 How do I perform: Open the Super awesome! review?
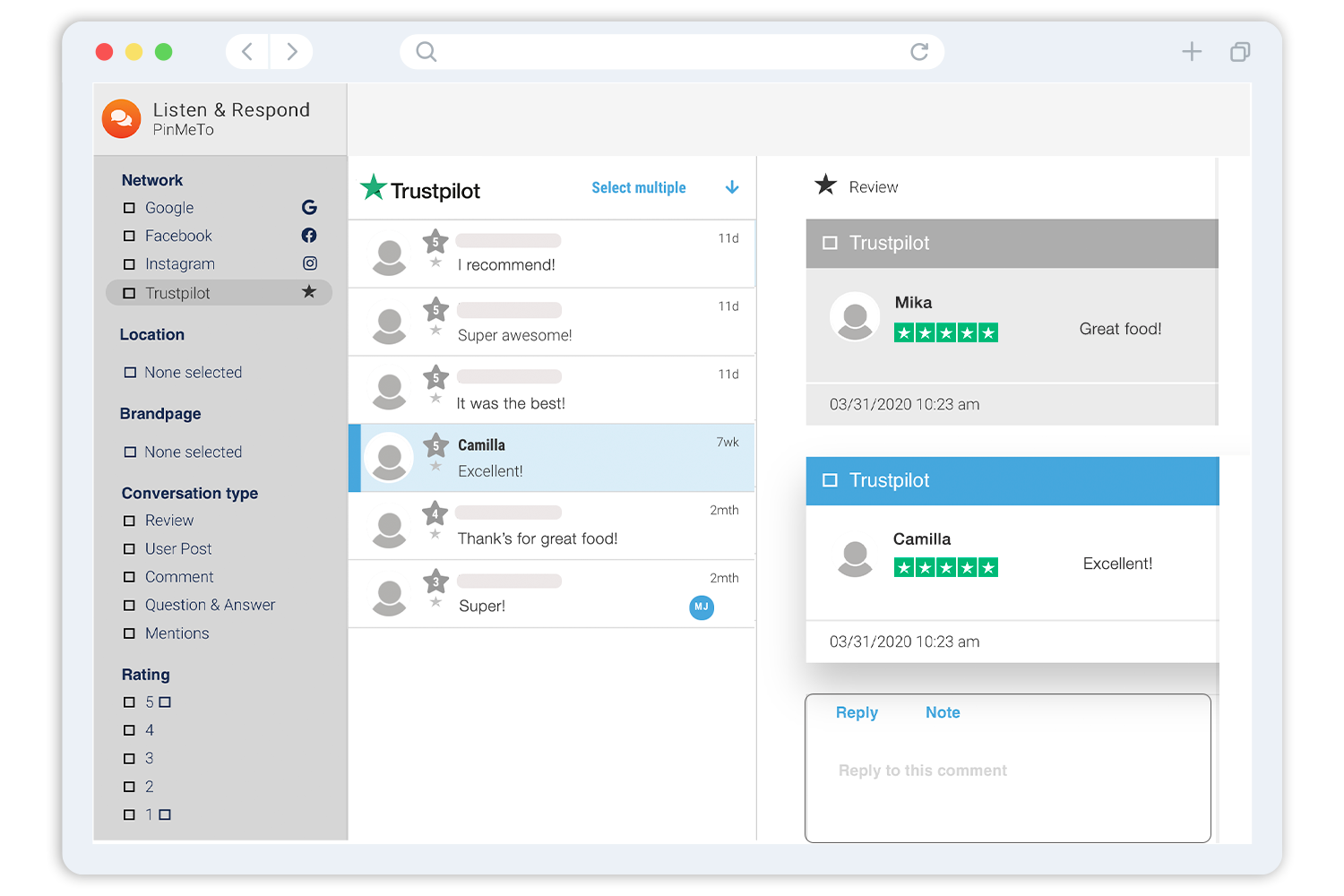pyautogui.click(x=552, y=322)
